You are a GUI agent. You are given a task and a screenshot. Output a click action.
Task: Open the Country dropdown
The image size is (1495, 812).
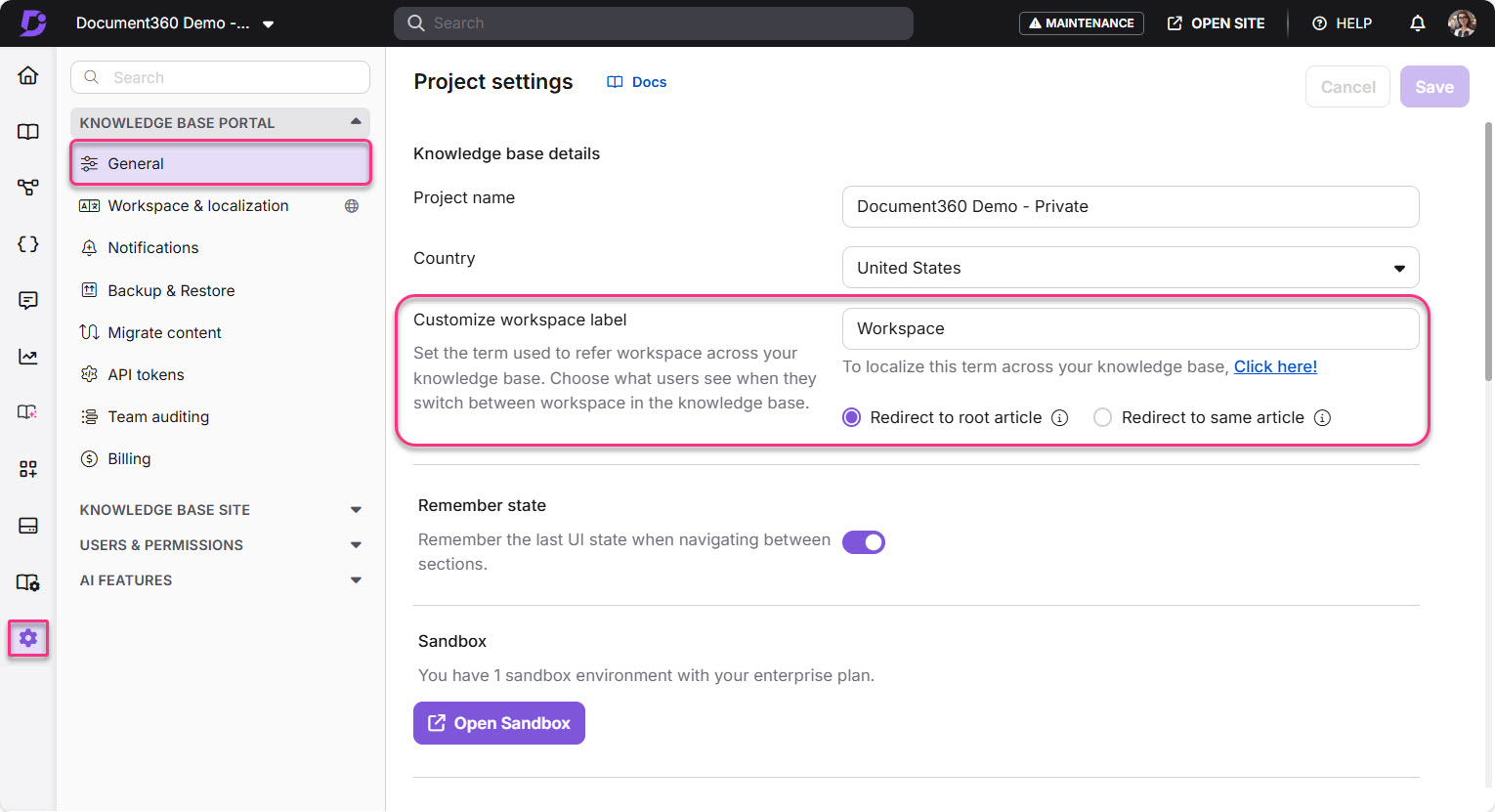1130,267
